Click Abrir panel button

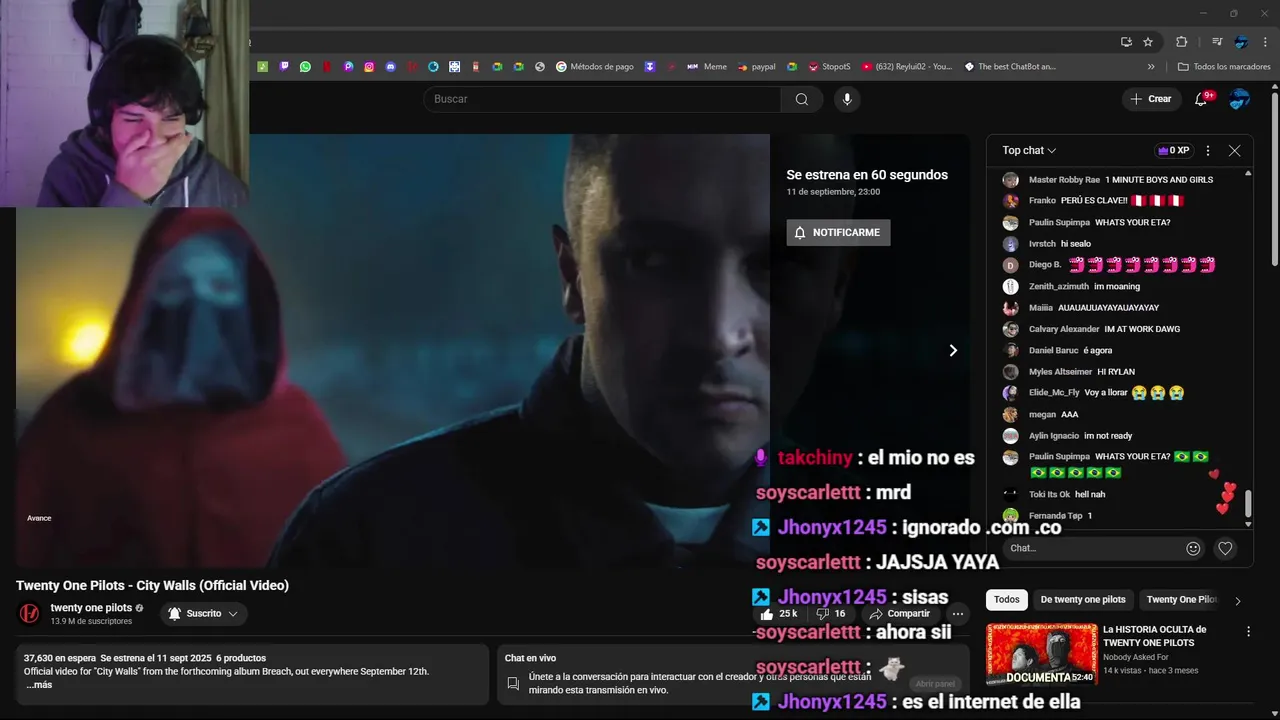pos(935,684)
